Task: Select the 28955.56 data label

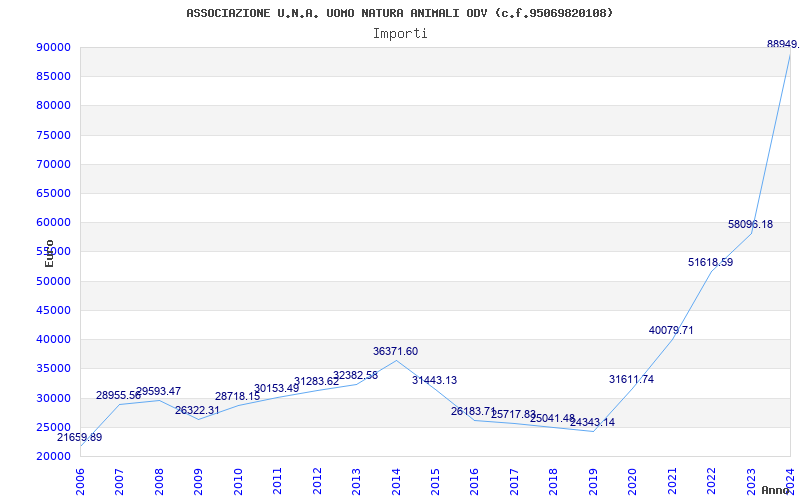Action: point(118,395)
